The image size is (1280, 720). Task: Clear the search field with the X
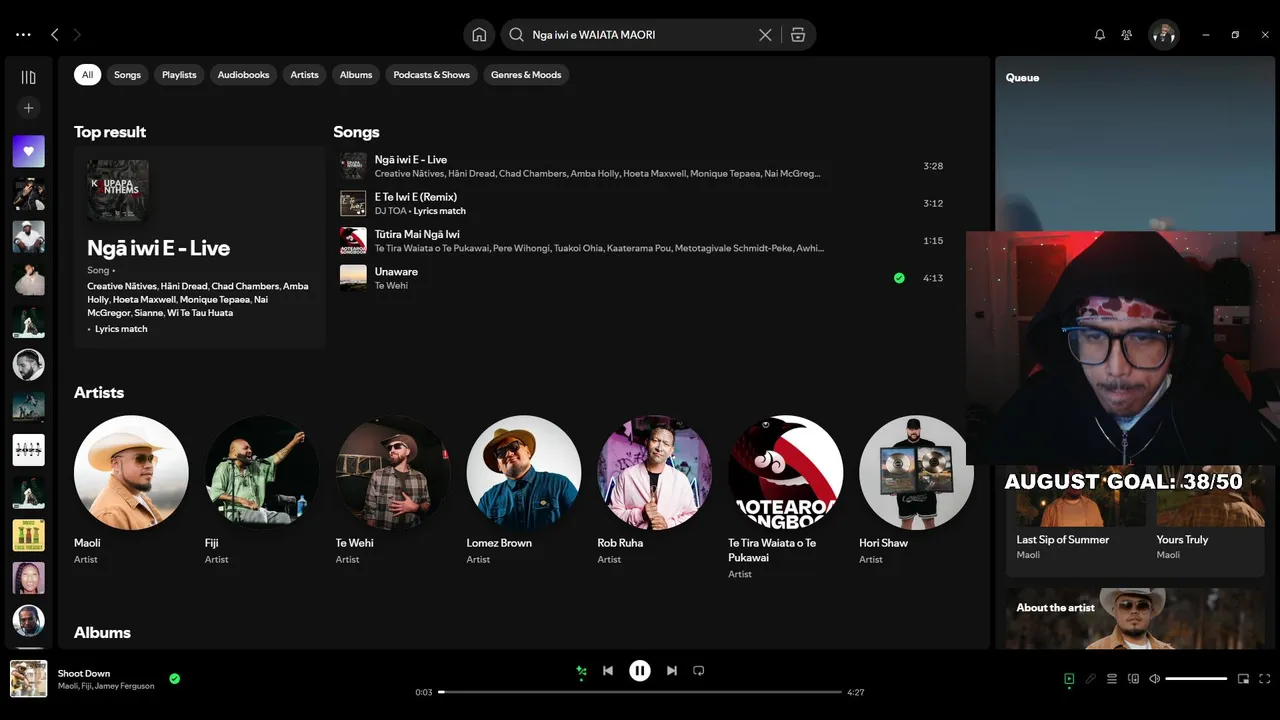click(765, 35)
